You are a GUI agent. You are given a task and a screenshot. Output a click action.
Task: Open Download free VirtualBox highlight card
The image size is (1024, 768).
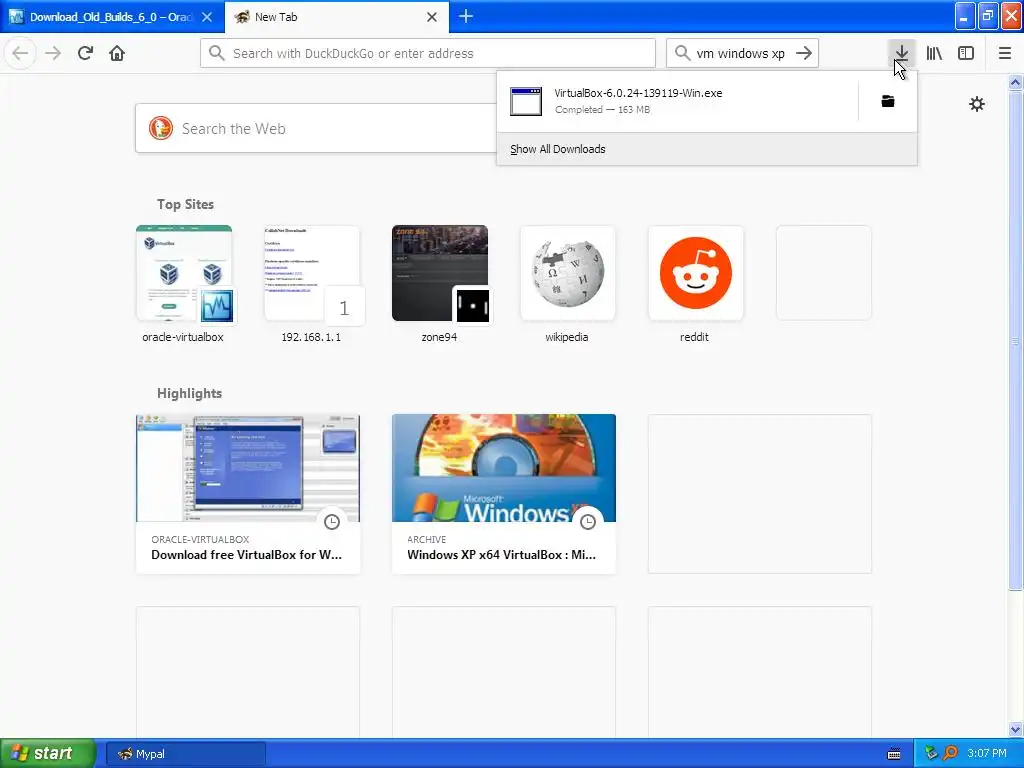pos(248,494)
